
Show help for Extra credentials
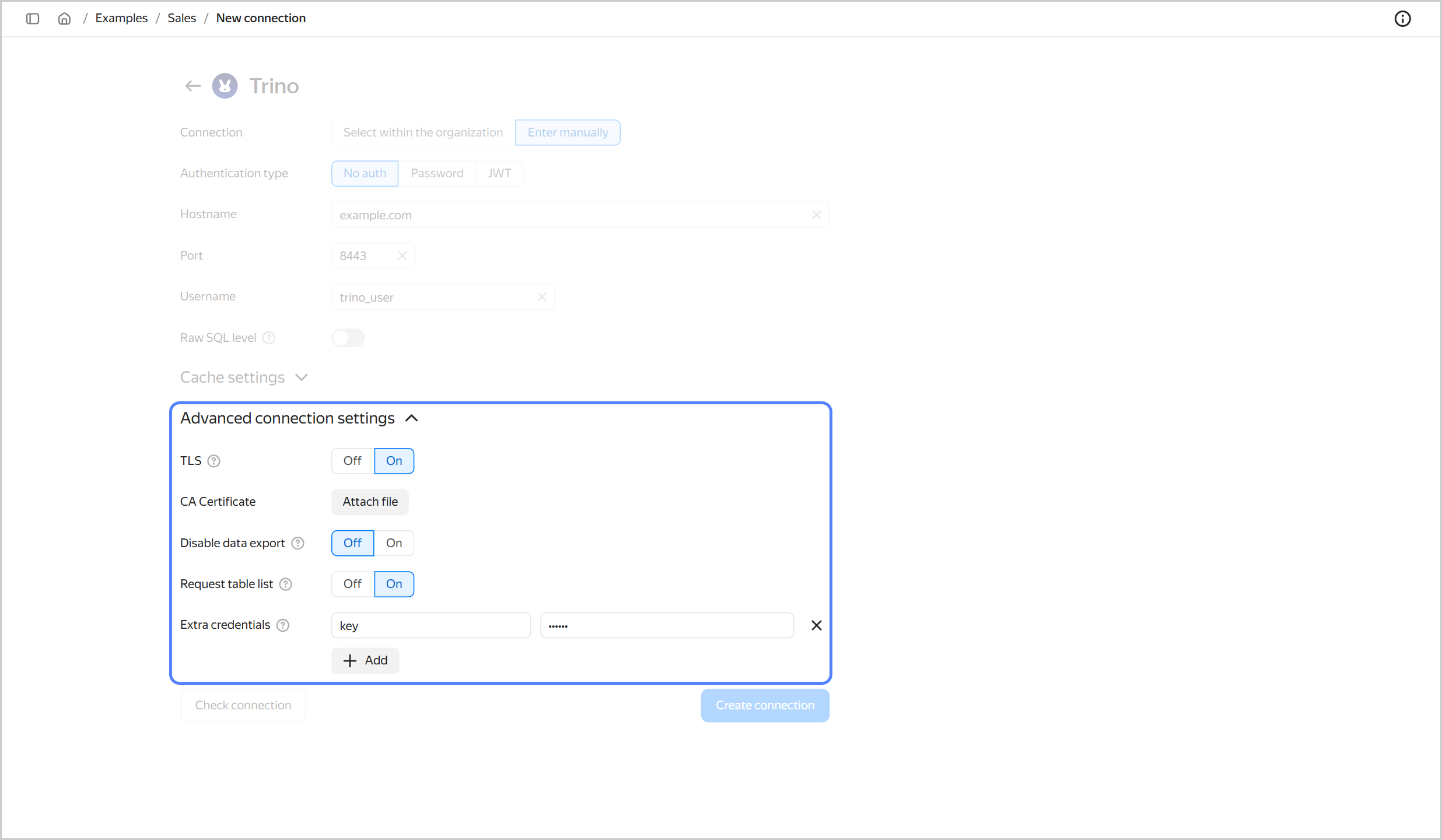(283, 625)
